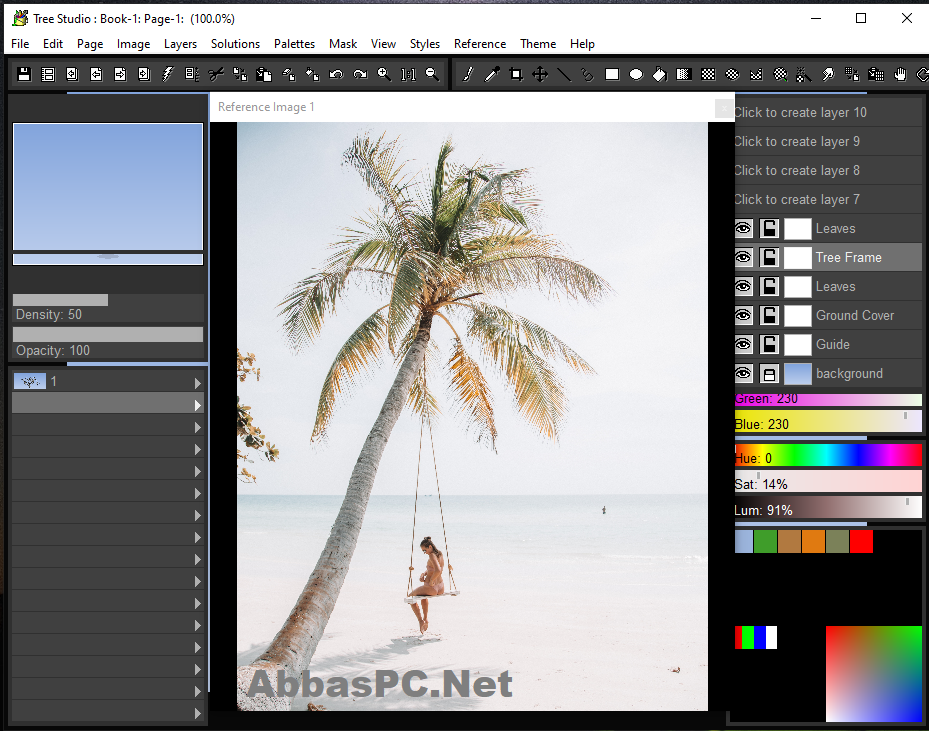Select the eyedropper color picker tool
The image size is (929, 731).
click(492, 74)
